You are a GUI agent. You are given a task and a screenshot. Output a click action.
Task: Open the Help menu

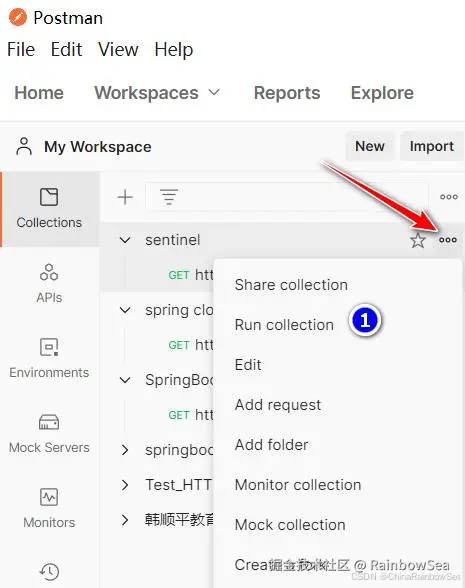174,50
